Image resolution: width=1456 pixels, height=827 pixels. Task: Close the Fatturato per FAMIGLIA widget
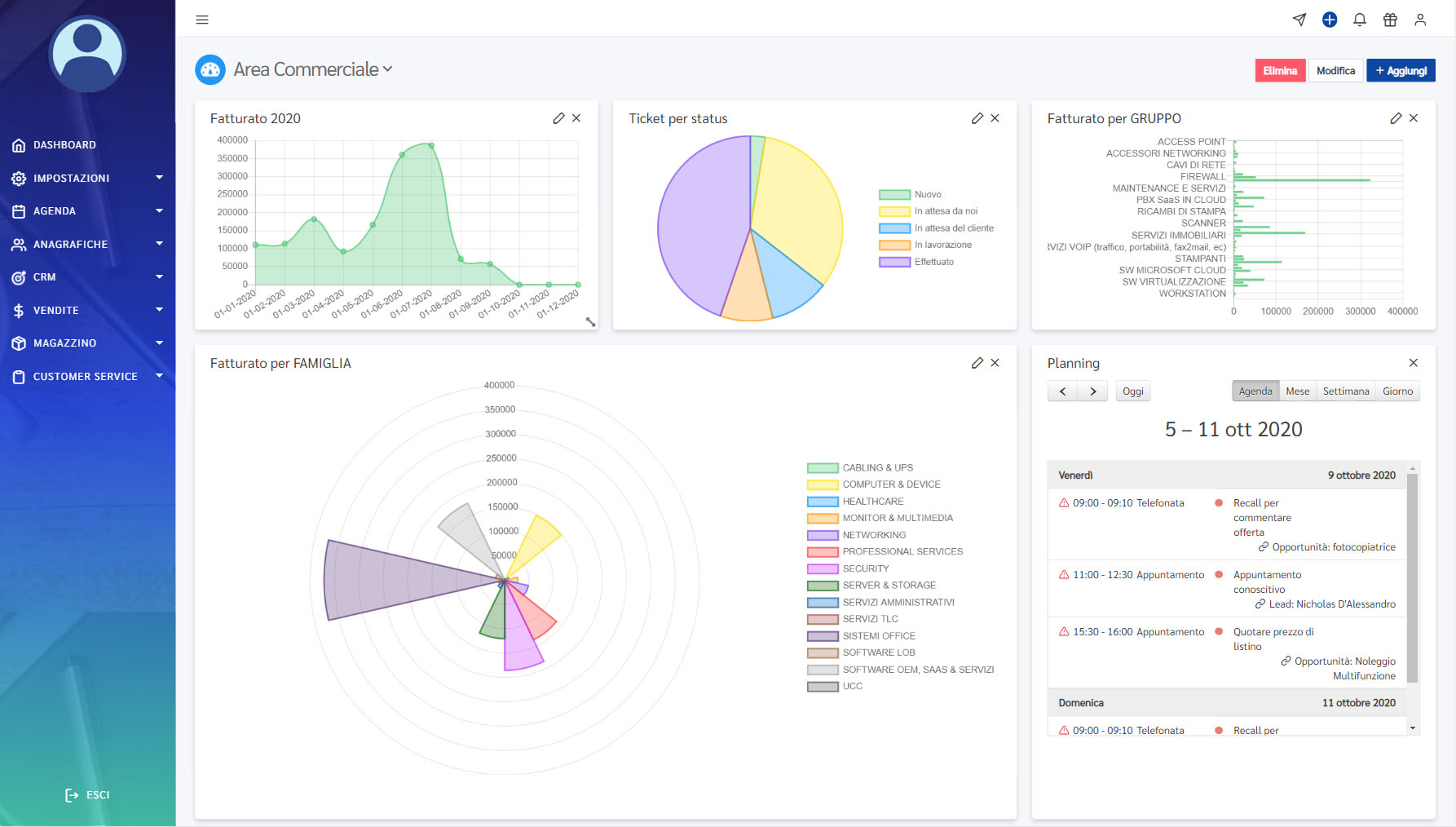pyautogui.click(x=995, y=363)
